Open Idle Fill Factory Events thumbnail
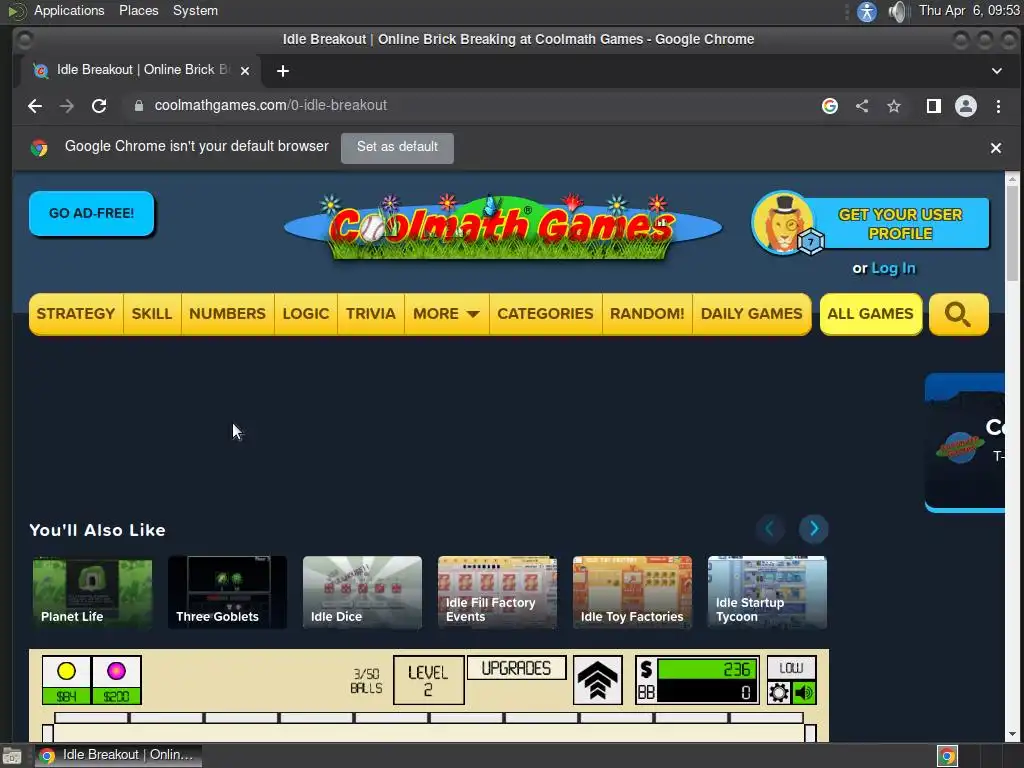Screen dimensions: 1024x768 point(498,592)
